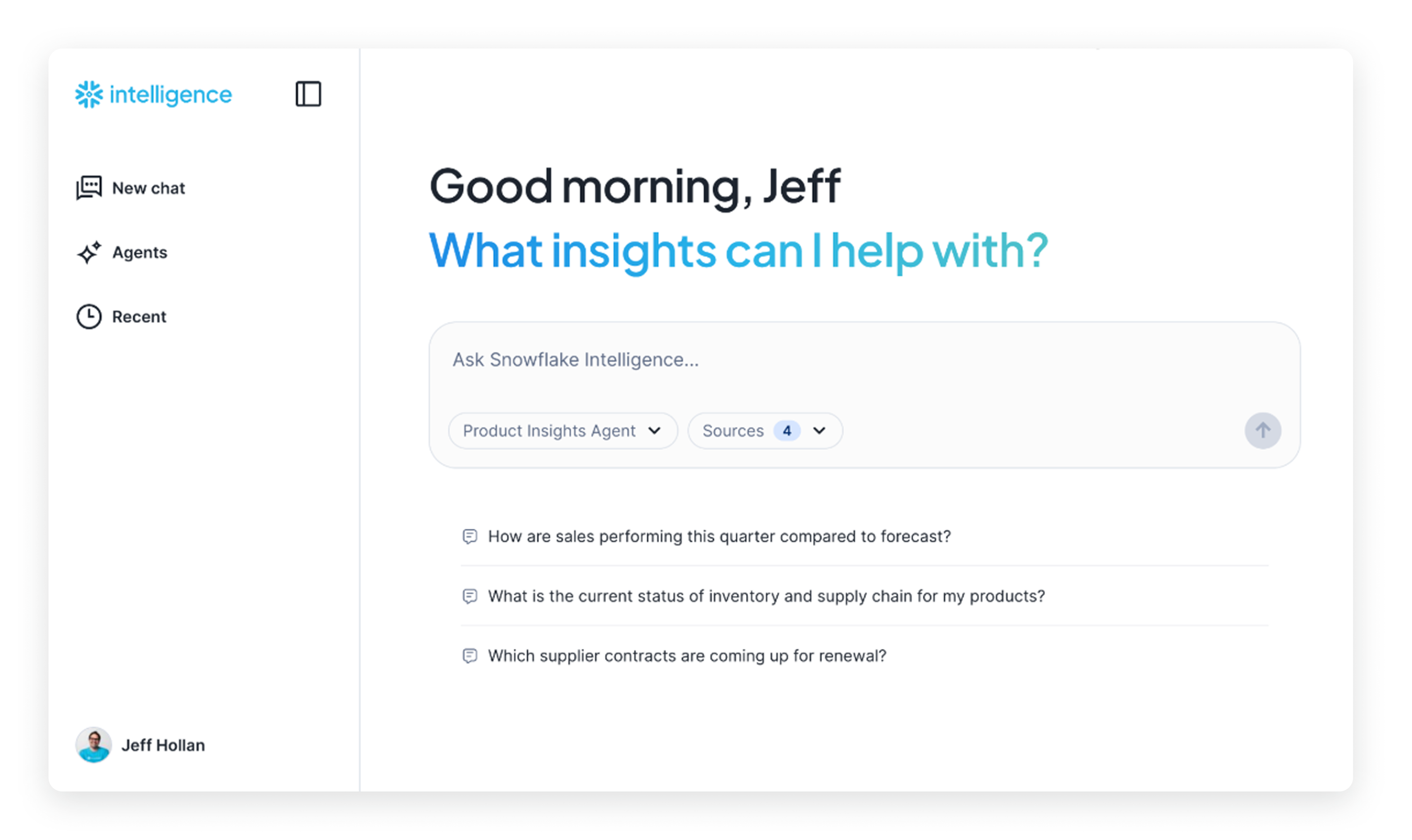
Task: Open the Jeff Hollan account name
Action: pyautogui.click(x=163, y=745)
